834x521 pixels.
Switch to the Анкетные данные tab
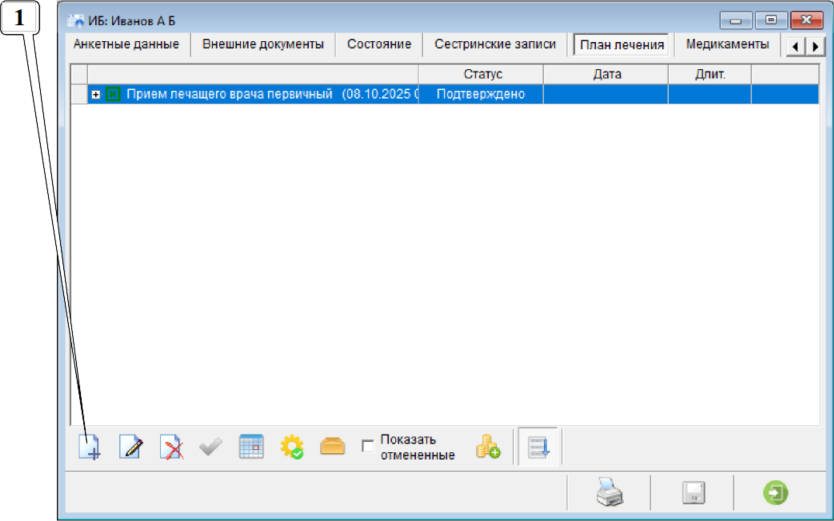tap(126, 45)
